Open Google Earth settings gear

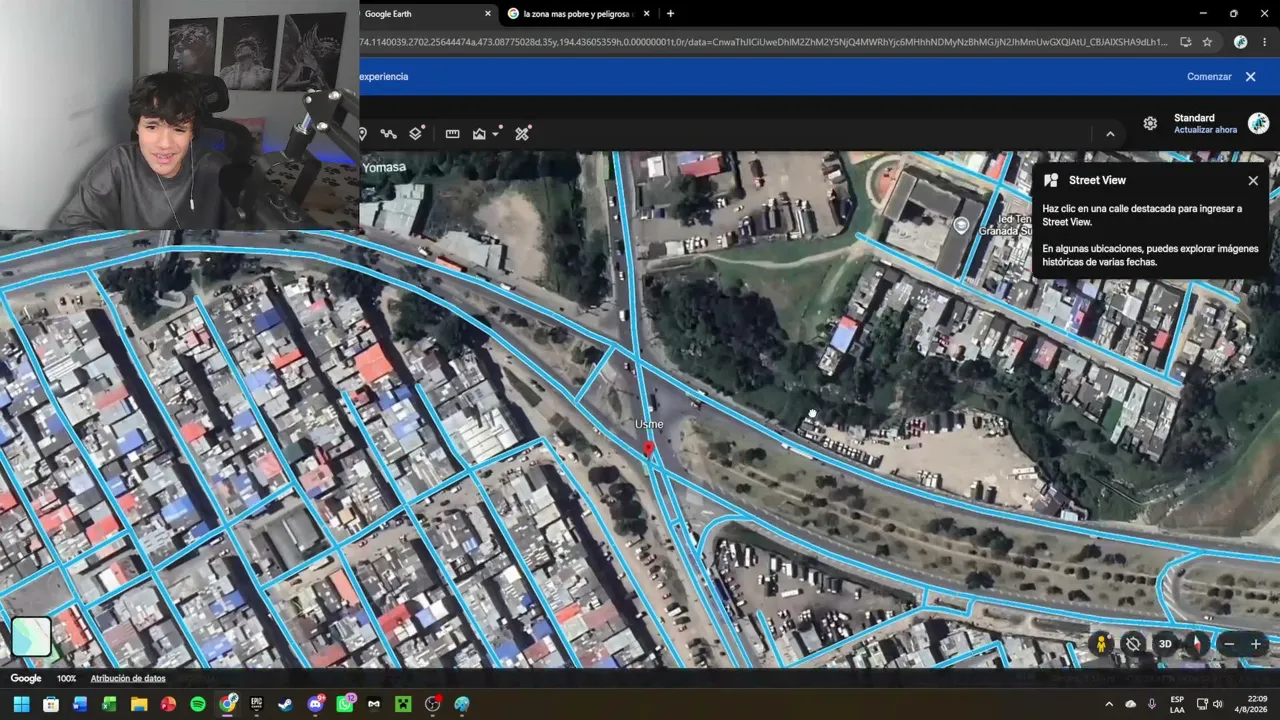1150,123
